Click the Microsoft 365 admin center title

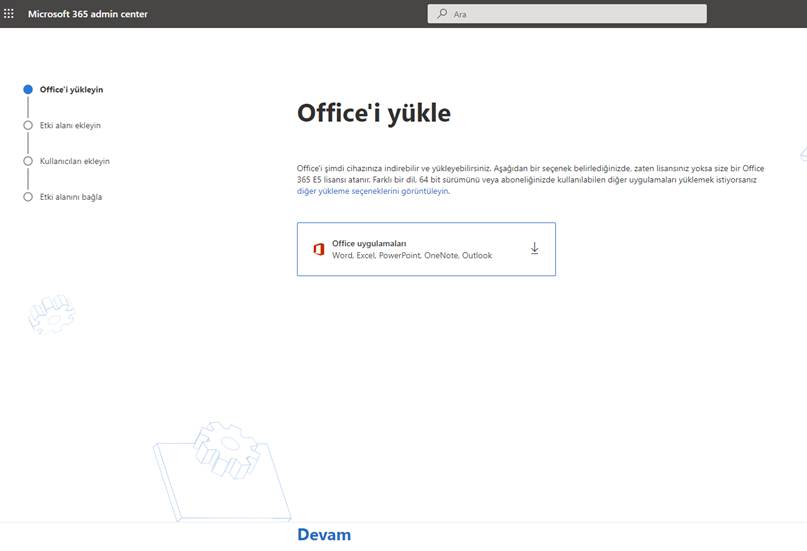coord(87,14)
